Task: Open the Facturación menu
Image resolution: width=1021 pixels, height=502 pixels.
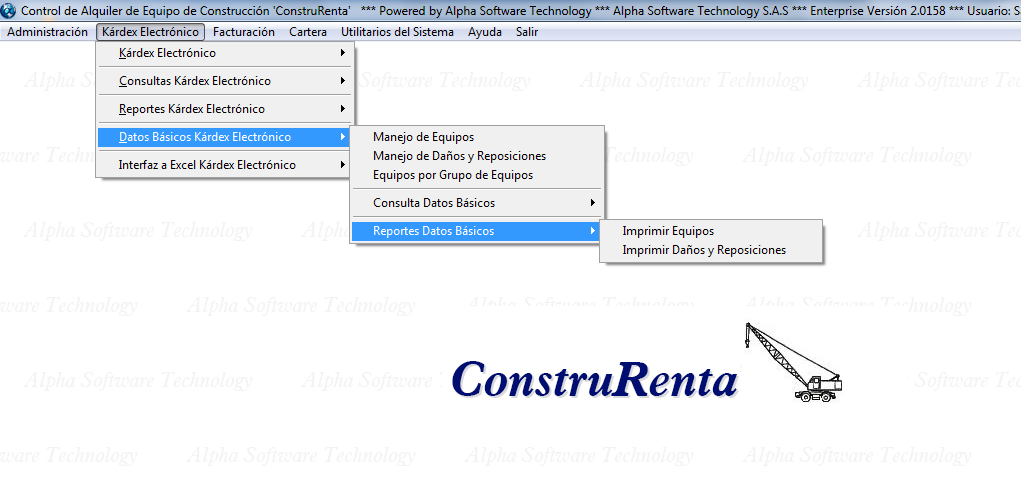Action: tap(244, 32)
